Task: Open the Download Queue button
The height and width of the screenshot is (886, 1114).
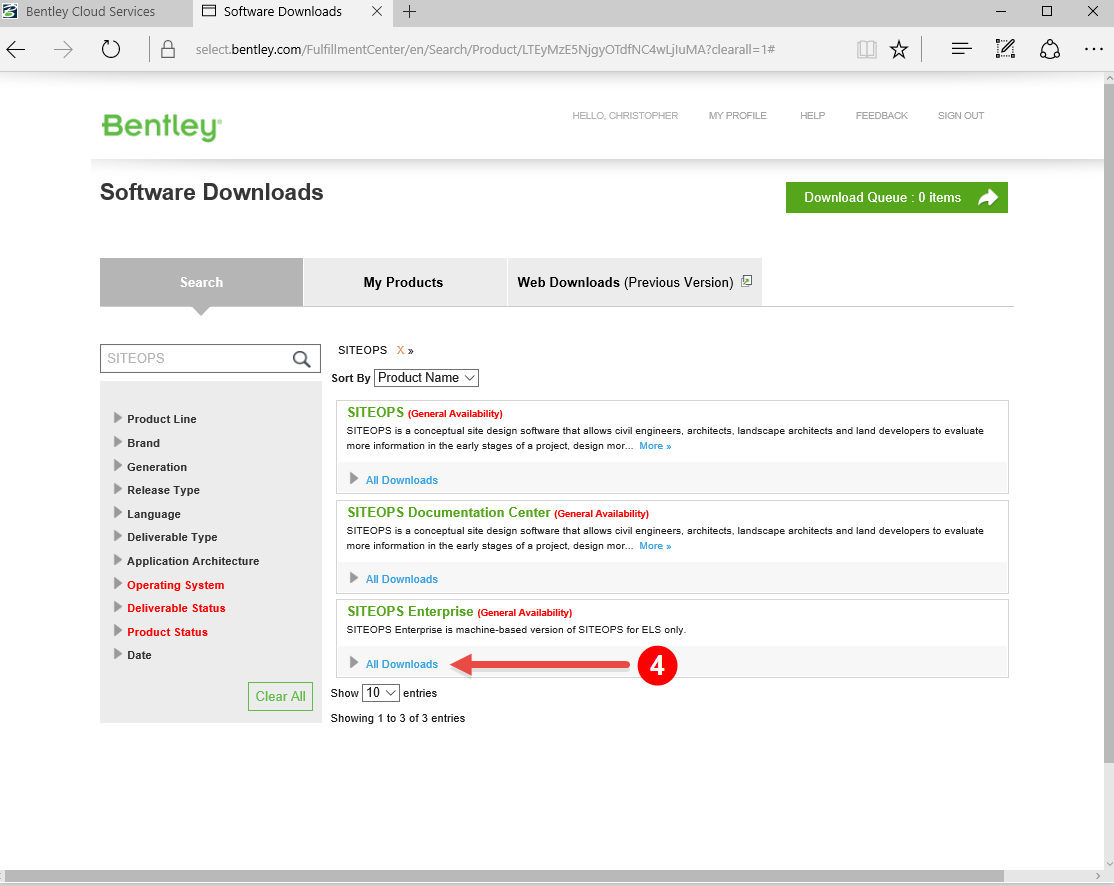Action: 896,198
